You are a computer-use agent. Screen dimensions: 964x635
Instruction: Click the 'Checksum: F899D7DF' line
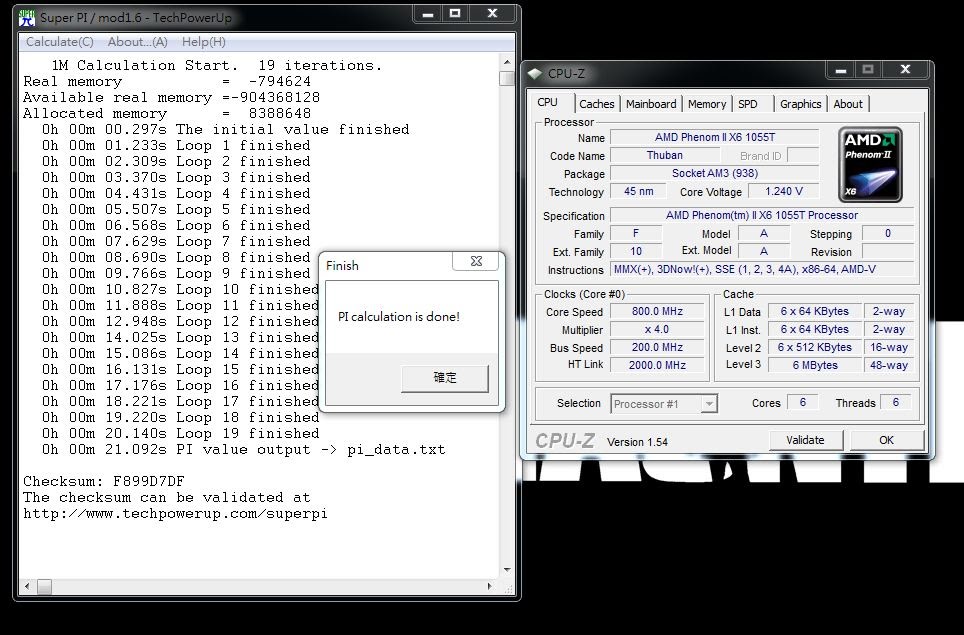(x=104, y=481)
